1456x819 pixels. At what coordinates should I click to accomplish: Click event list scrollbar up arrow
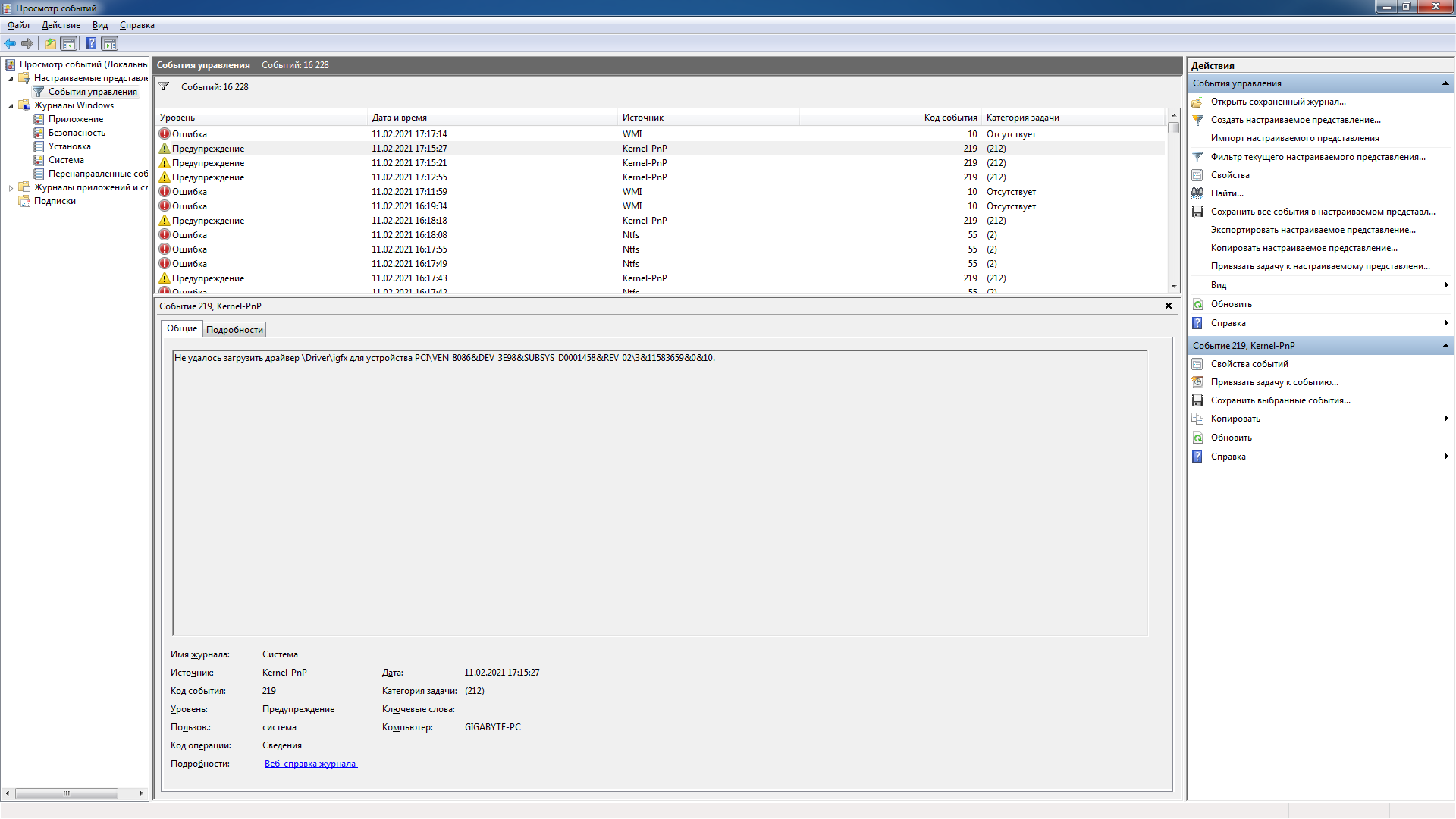1174,115
